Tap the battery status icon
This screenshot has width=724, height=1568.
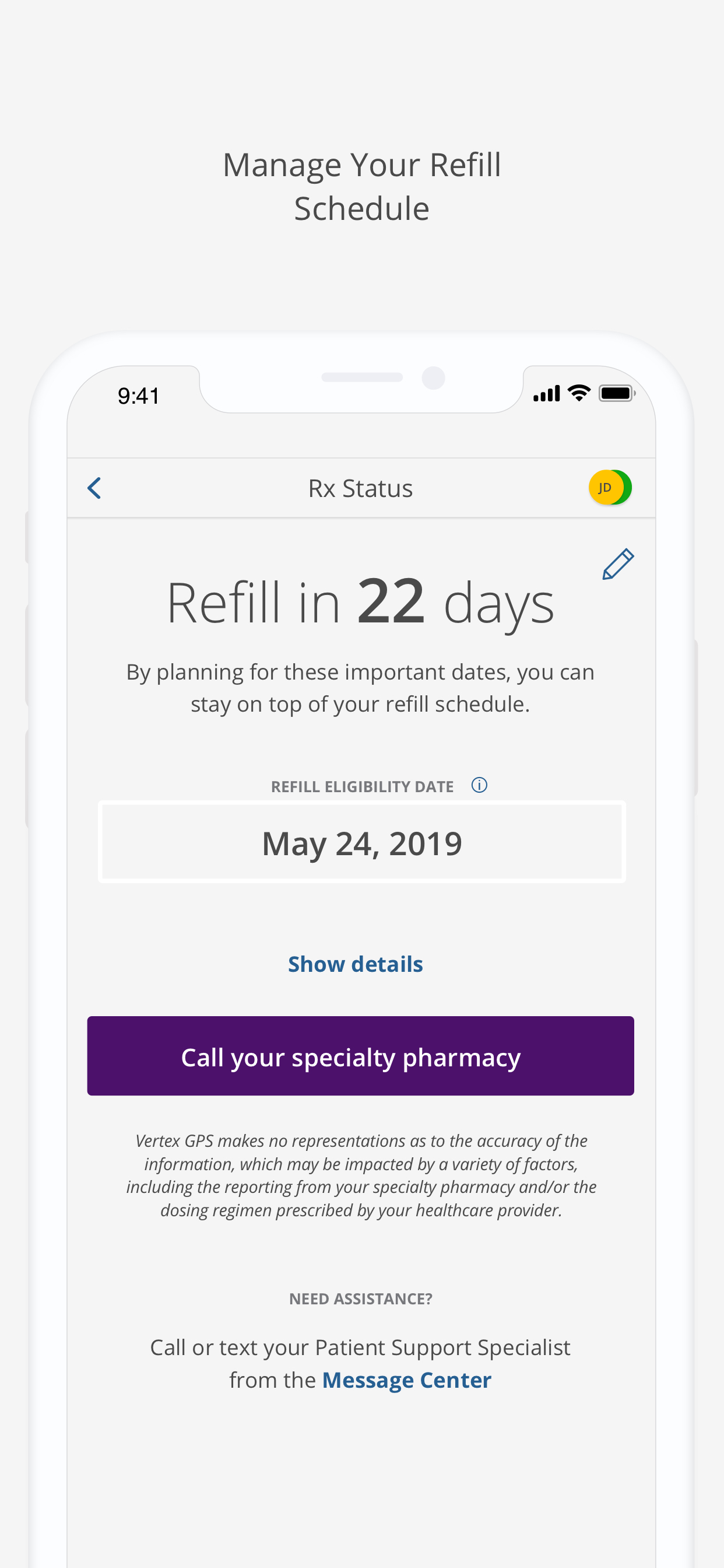pos(617,394)
